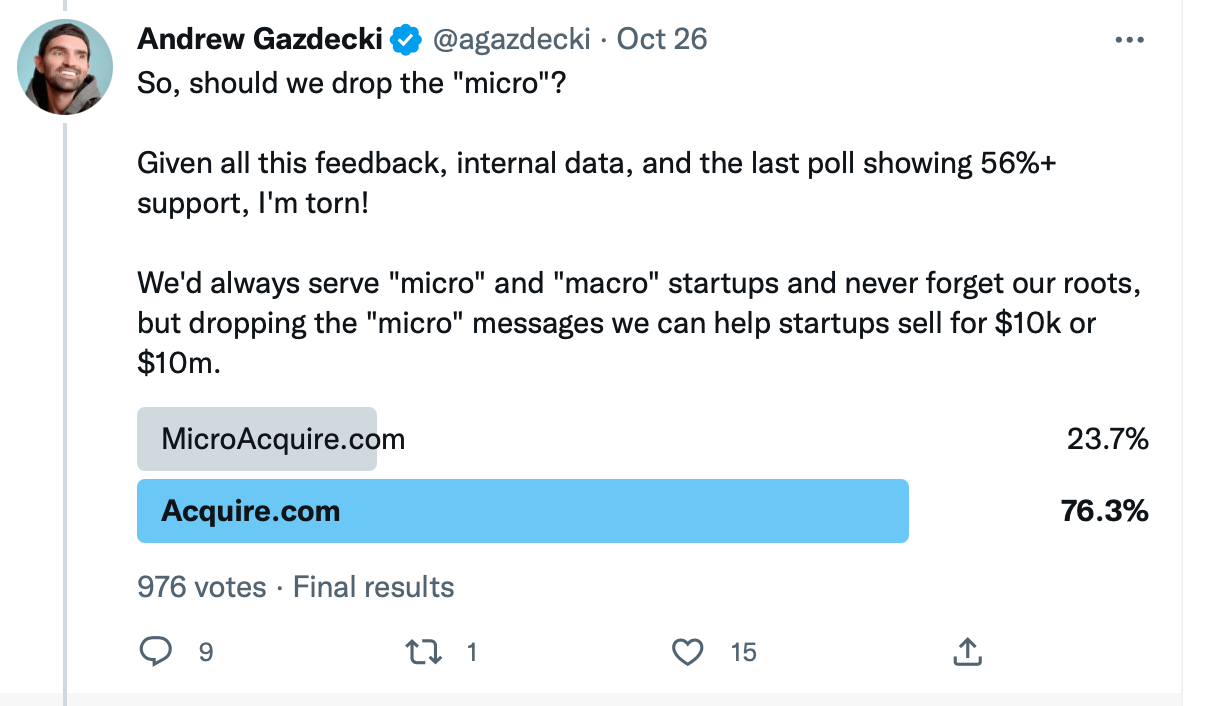Click the reply speech bubble icon
This screenshot has height=706, width=1210.
pos(154,652)
